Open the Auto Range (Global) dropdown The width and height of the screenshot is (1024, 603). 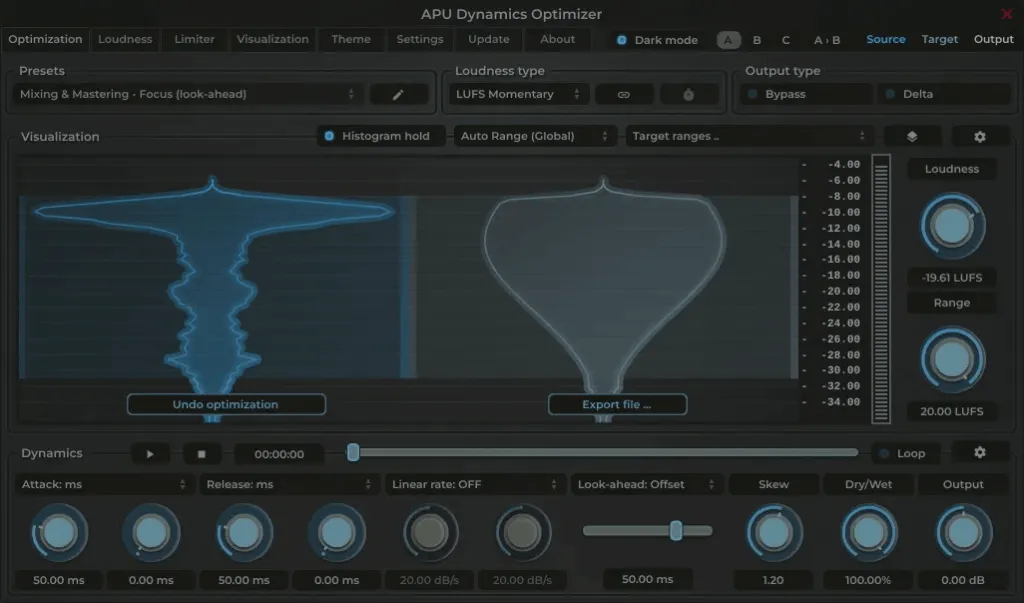pyautogui.click(x=535, y=135)
